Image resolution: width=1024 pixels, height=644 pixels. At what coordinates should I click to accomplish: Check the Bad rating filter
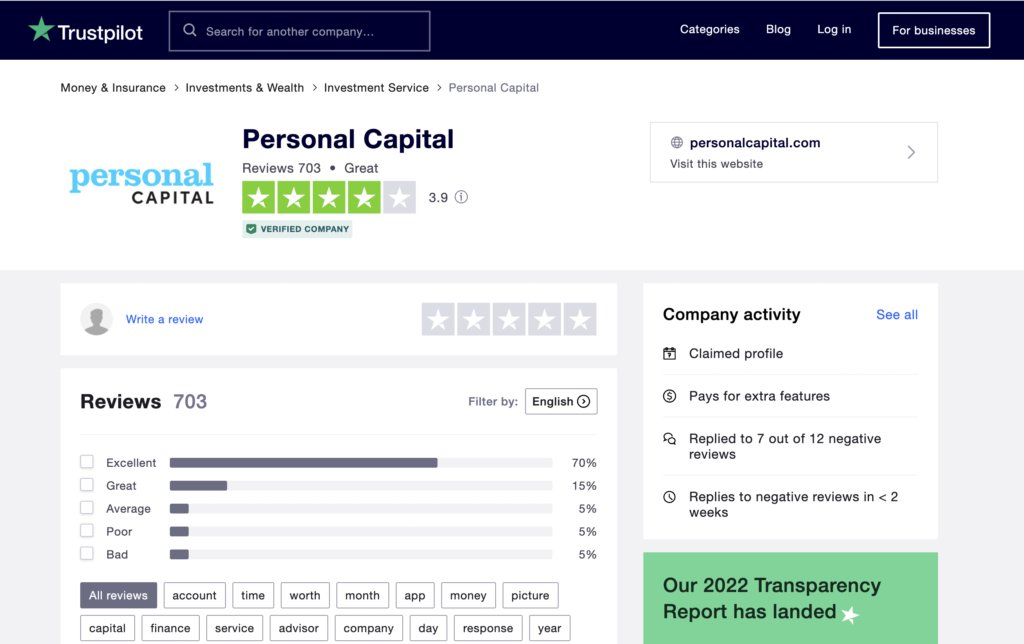click(x=87, y=553)
